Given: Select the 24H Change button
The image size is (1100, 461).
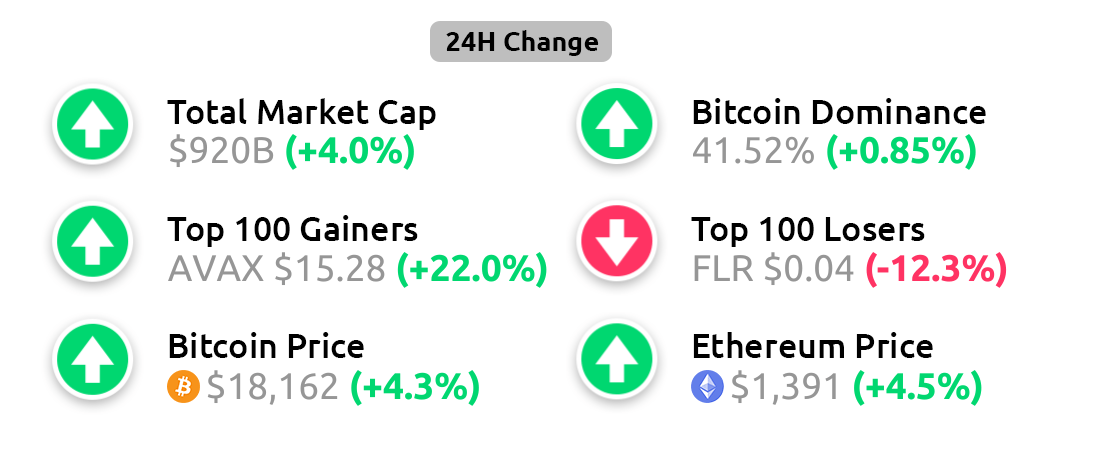Looking at the screenshot, I should tap(521, 42).
